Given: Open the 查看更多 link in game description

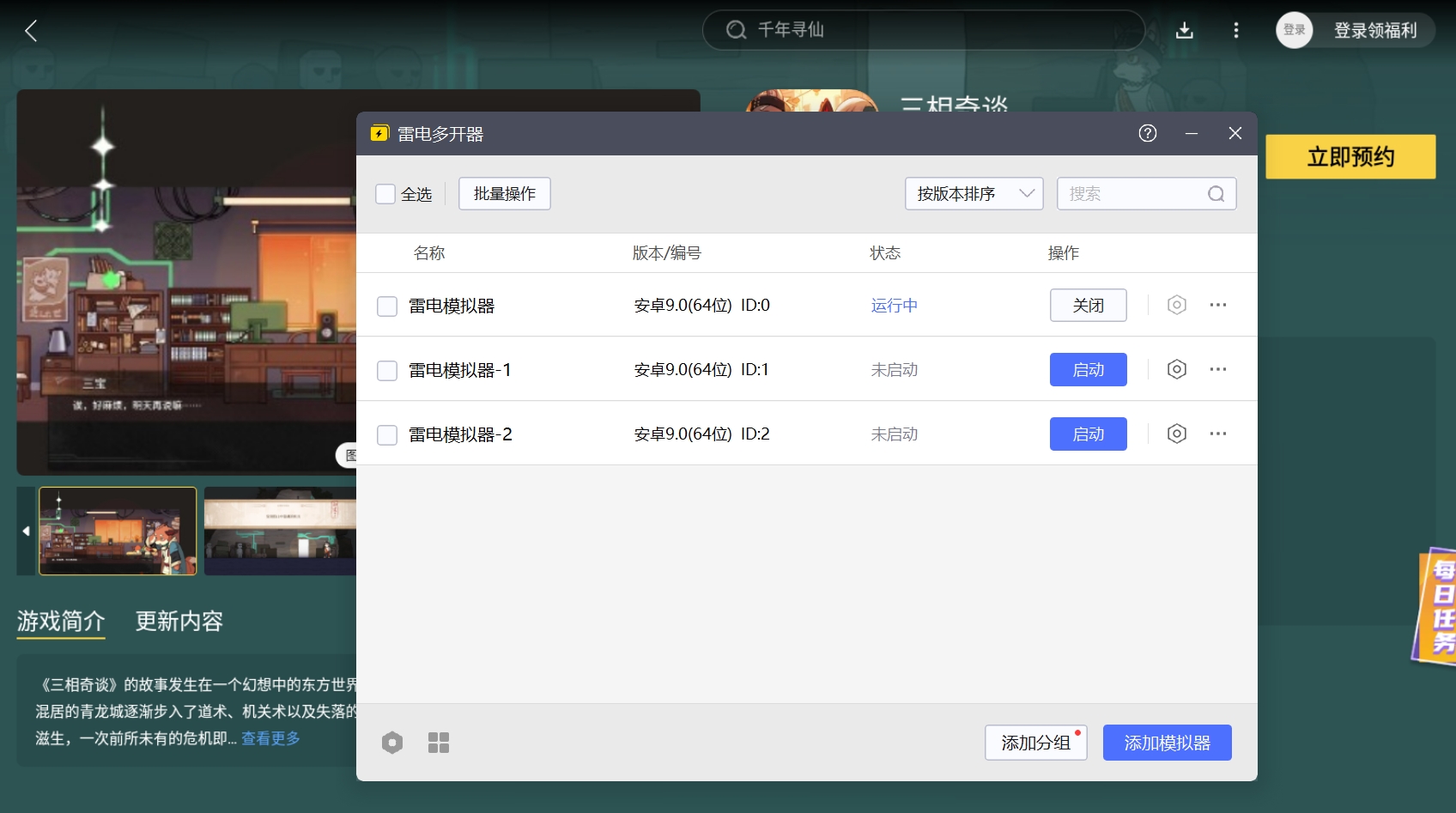Looking at the screenshot, I should 270,738.
